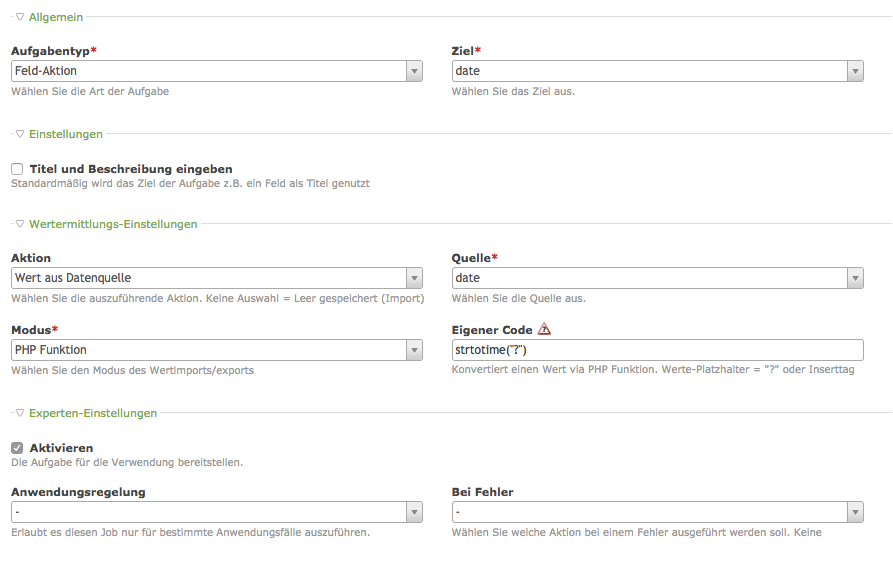Click the Bei Fehler field label

483,492
